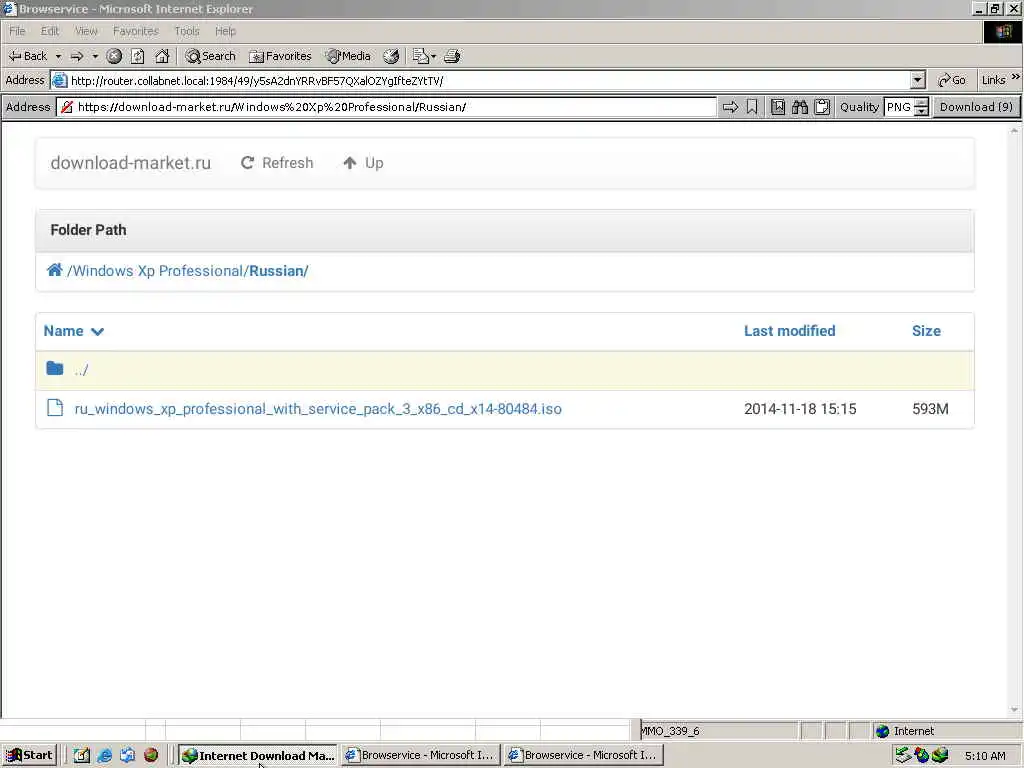Reload page with IE Refresh icon
The width and height of the screenshot is (1024, 768).
pos(138,56)
